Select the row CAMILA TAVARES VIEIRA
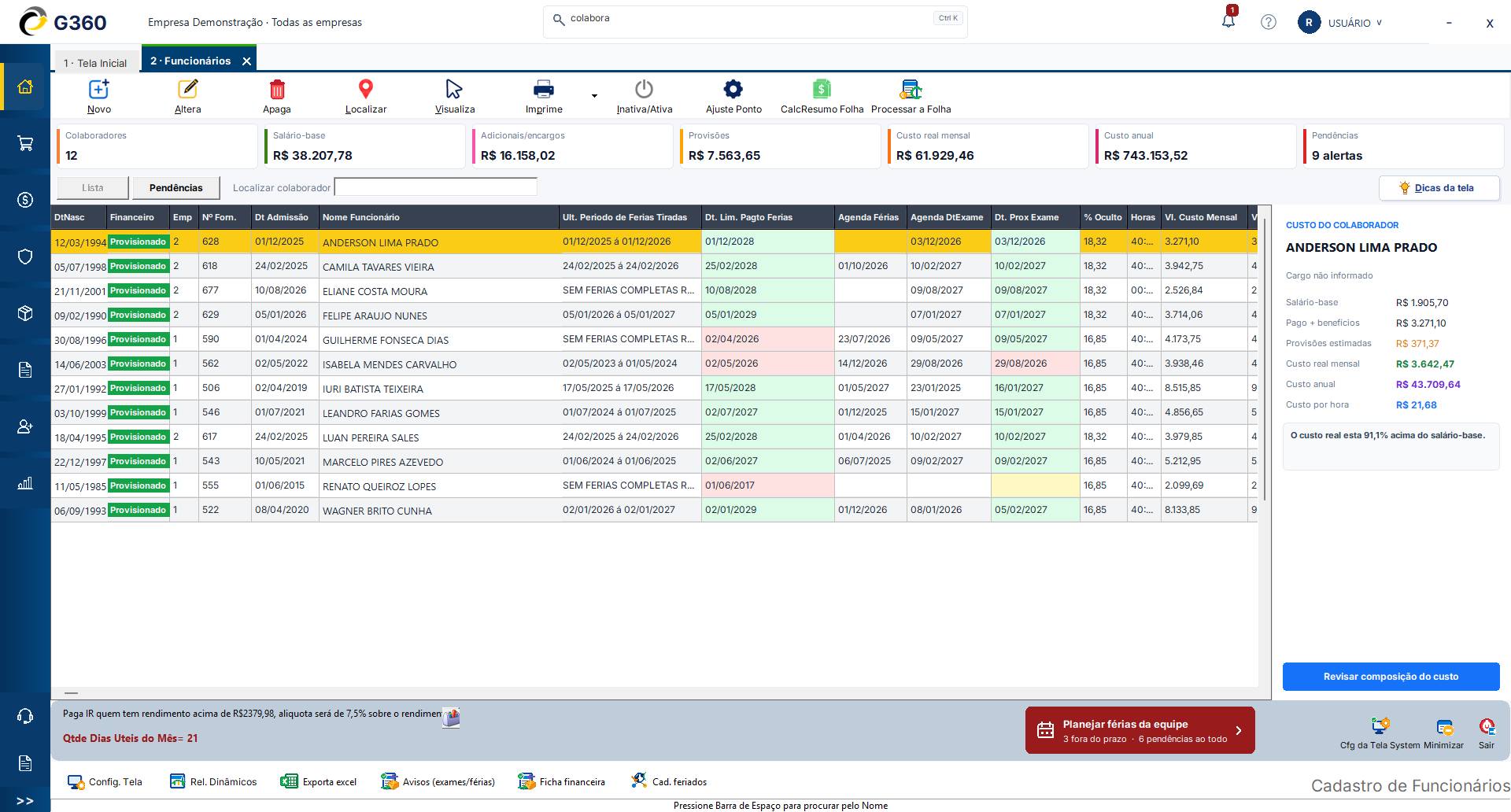 coord(654,266)
